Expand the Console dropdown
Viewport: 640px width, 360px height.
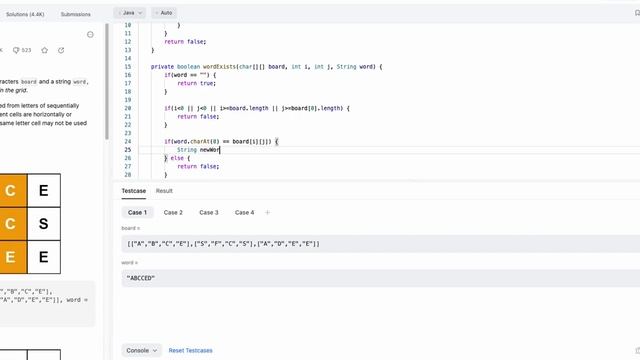[x=141, y=350]
